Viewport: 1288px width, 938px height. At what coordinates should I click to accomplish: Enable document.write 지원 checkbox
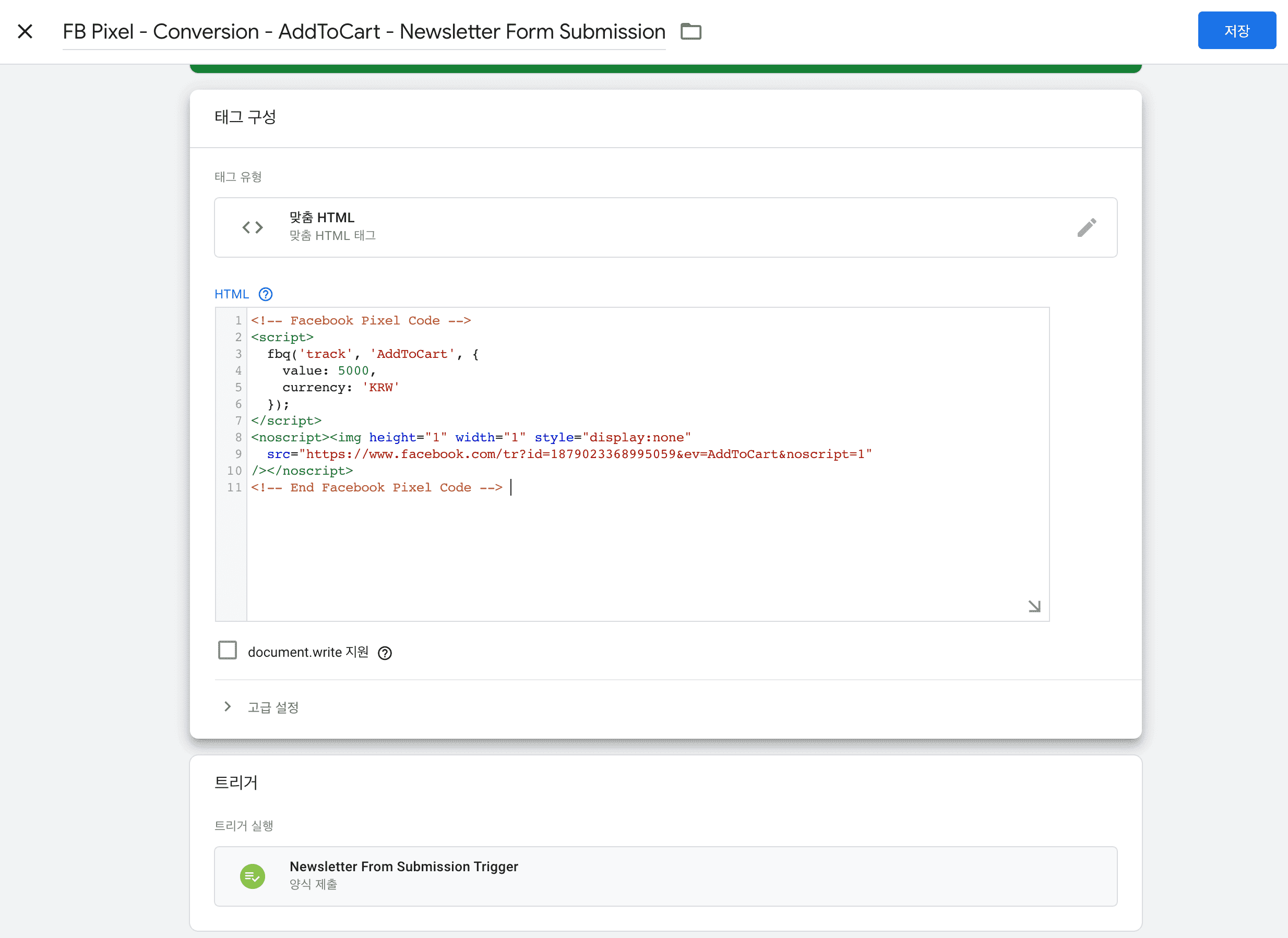pyautogui.click(x=228, y=650)
